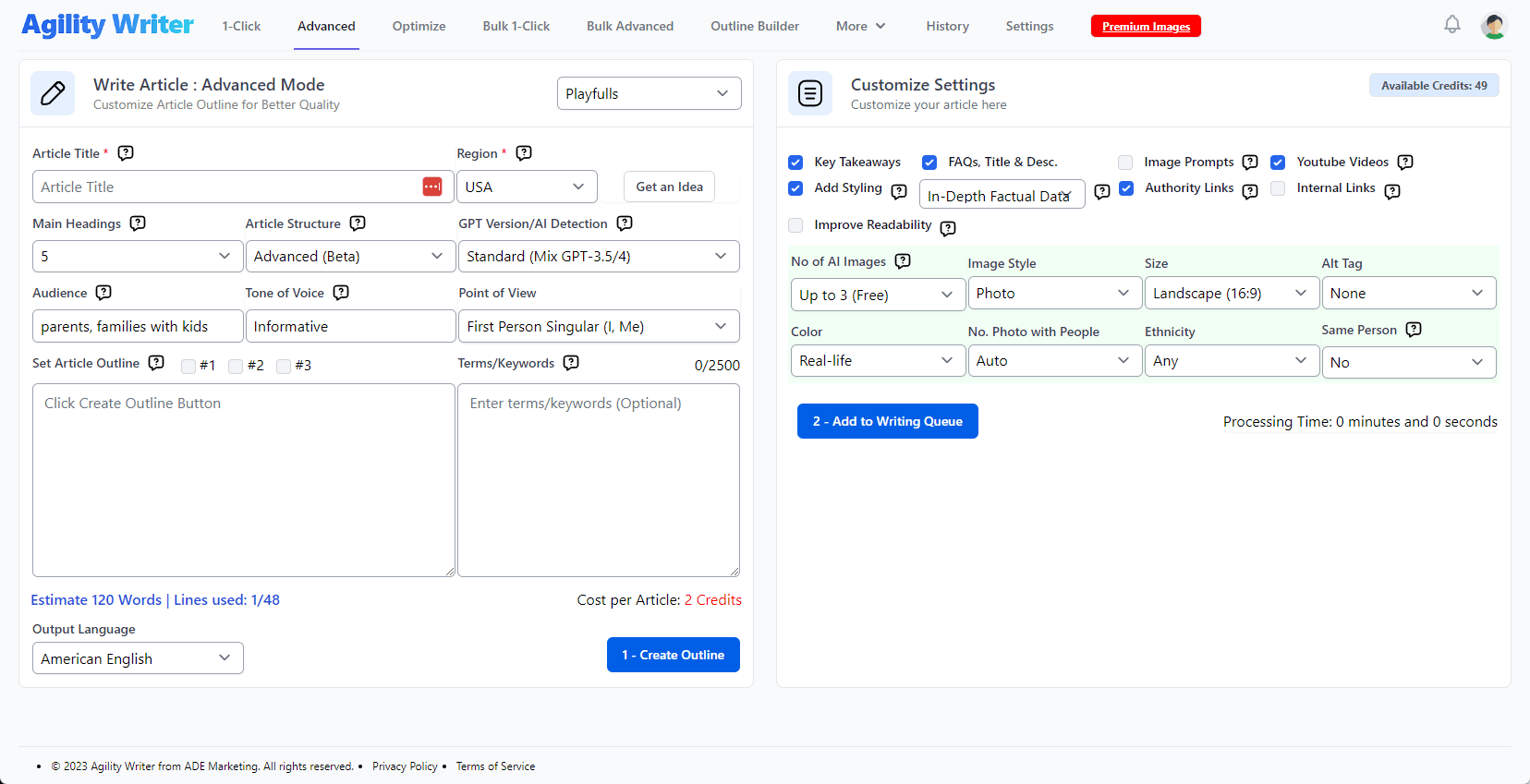
Task: Show help for GPT Version/AI Detection
Action: 625,223
